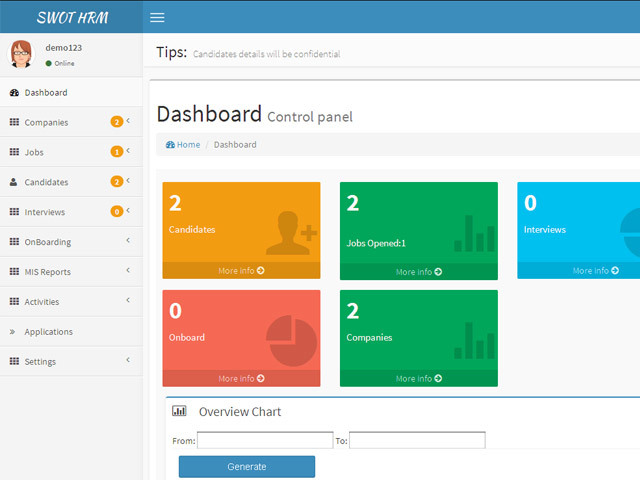The image size is (640, 480).
Task: Click the Candidates badge showing 2
Action: (x=117, y=181)
